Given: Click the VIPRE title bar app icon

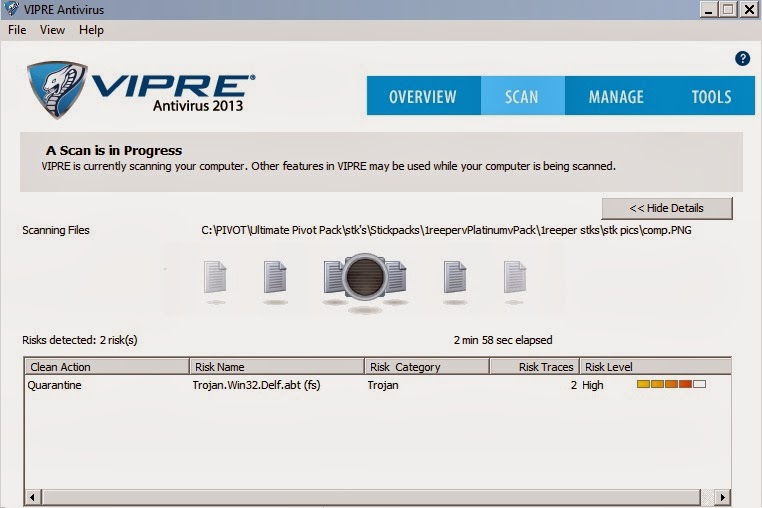Looking at the screenshot, I should [x=11, y=9].
